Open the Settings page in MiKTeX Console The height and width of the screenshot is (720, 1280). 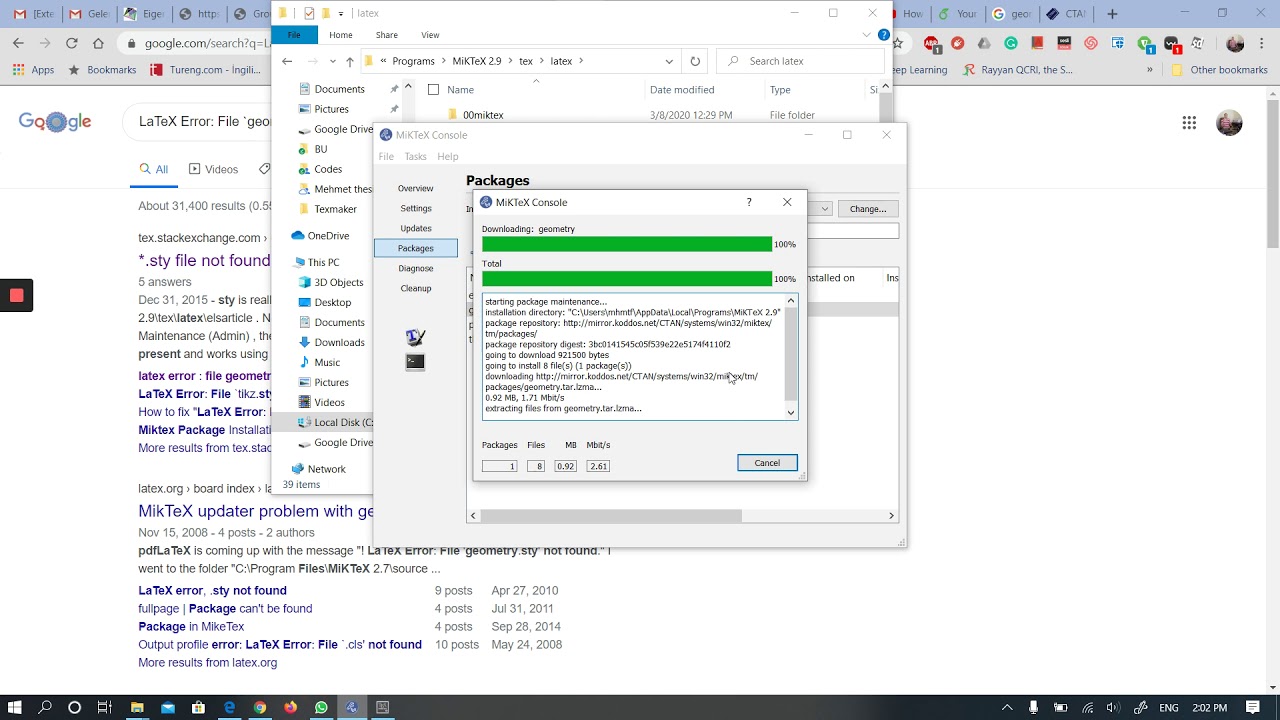415,208
